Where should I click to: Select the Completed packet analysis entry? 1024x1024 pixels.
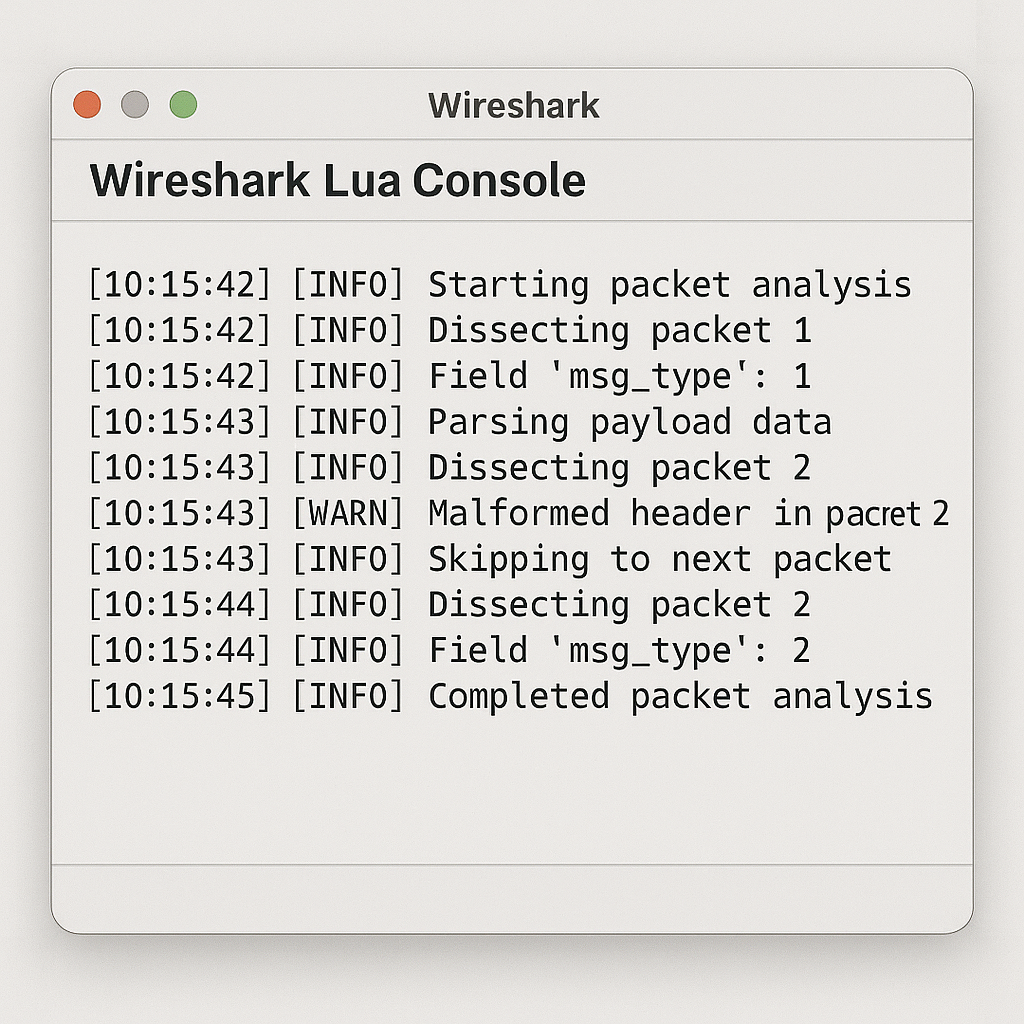pos(510,695)
